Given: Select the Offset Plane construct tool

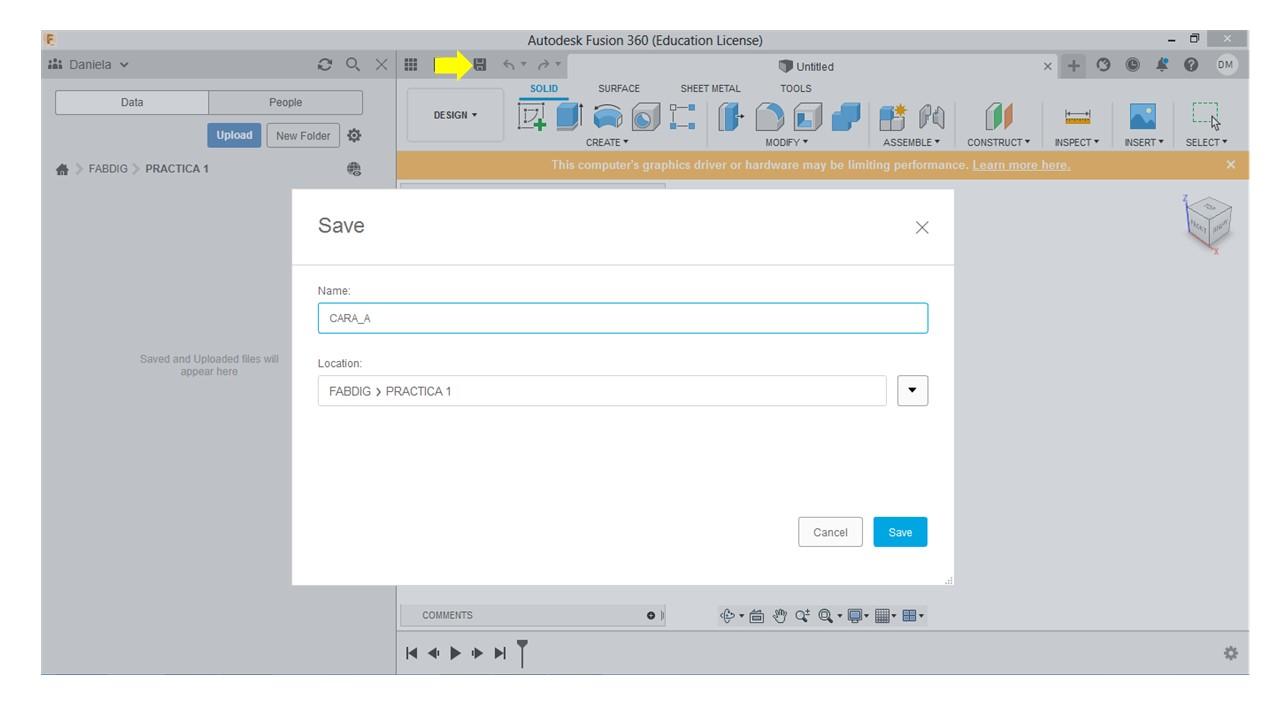Looking at the screenshot, I should click(x=1000, y=116).
